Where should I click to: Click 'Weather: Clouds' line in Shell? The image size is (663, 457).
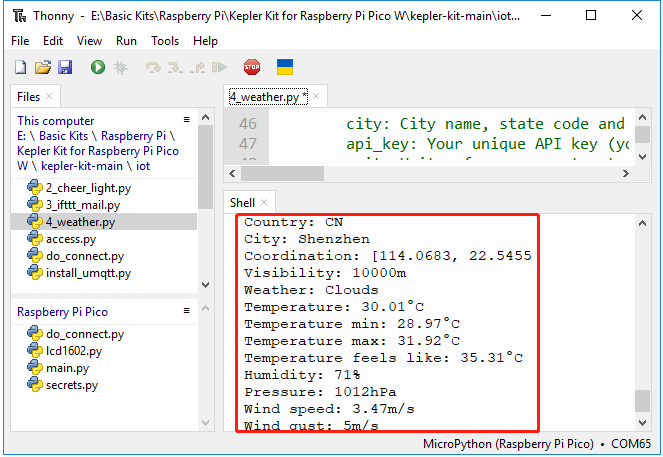(x=311, y=290)
